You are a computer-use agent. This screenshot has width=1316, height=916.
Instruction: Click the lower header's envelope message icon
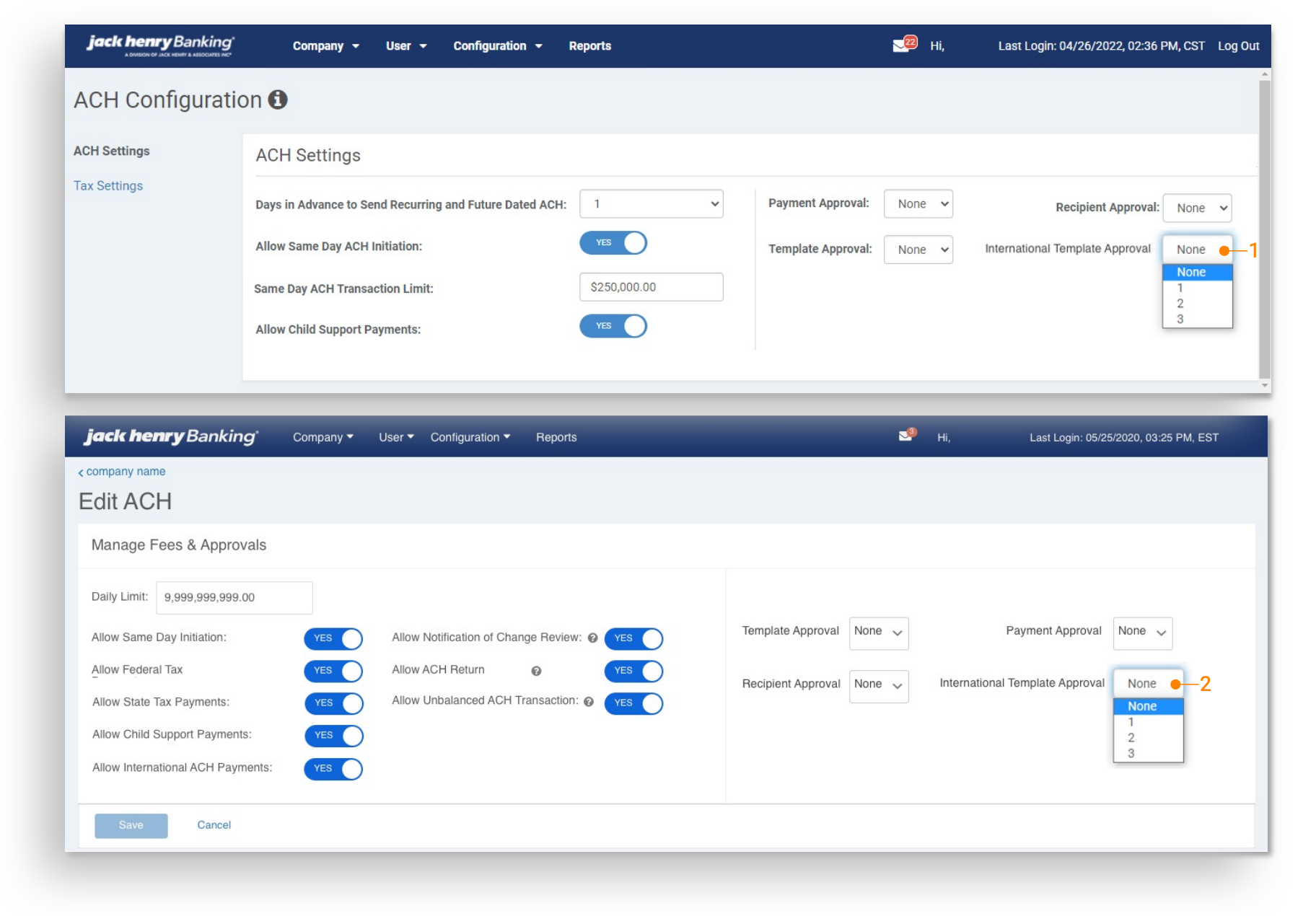point(906,435)
